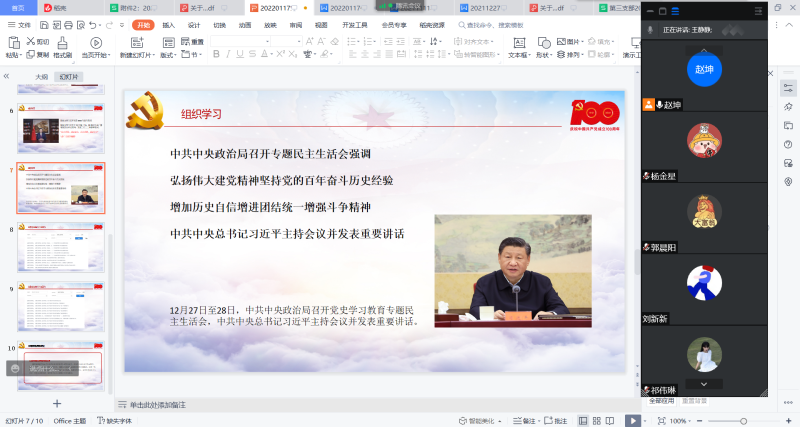Start slideshow from current slide (当页开始)
The image size is (800, 427).
96,43
